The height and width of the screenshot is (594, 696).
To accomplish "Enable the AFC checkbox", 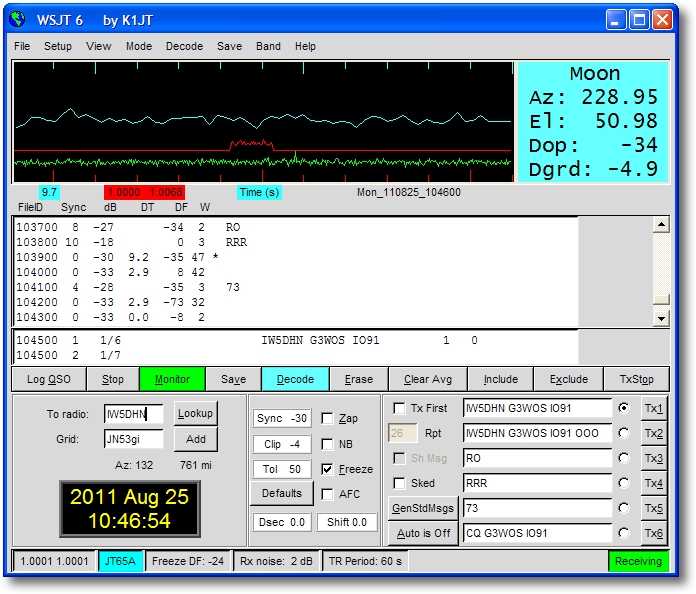I will point(327,494).
